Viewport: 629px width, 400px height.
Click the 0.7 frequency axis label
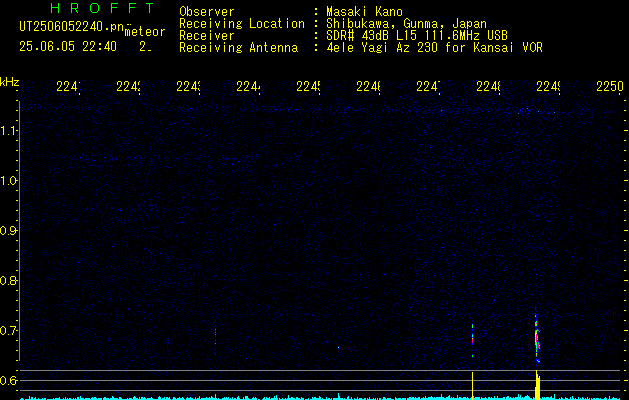click(x=8, y=331)
